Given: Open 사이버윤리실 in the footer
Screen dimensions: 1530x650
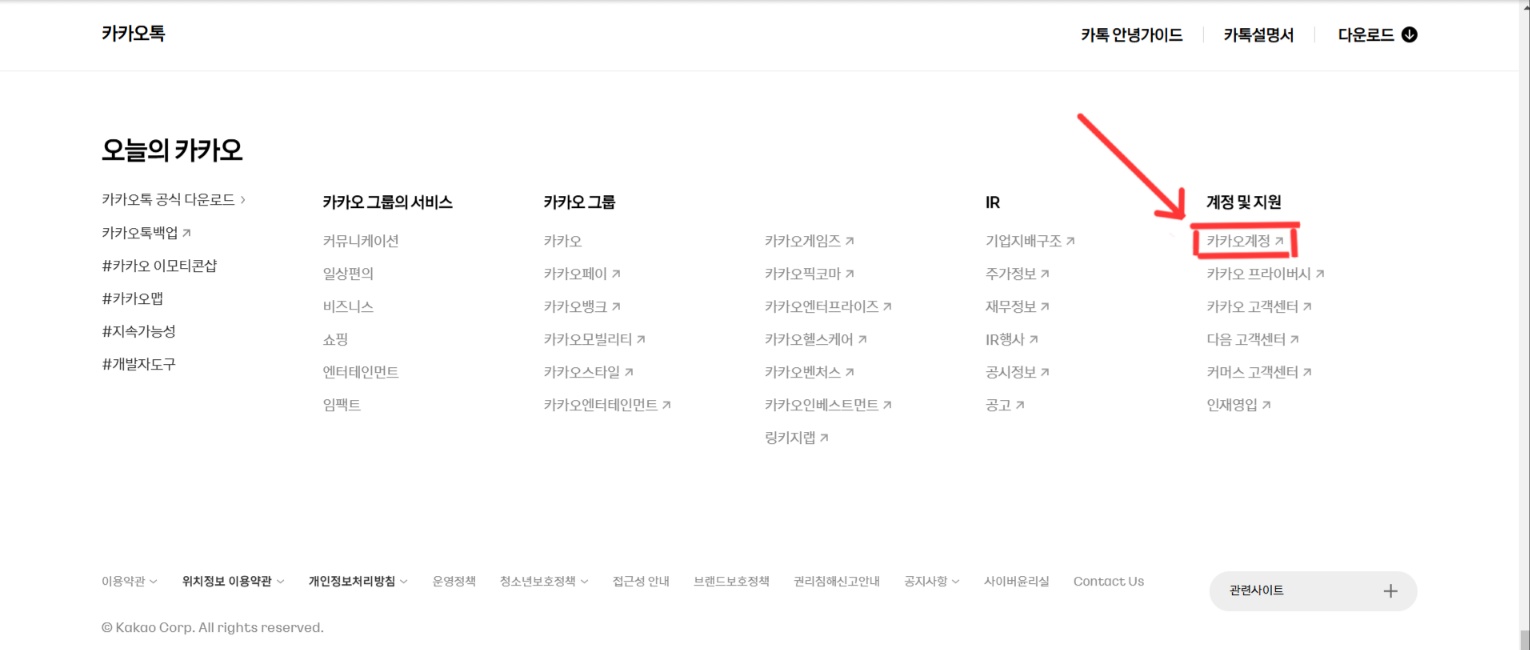Looking at the screenshot, I should (x=1017, y=581).
